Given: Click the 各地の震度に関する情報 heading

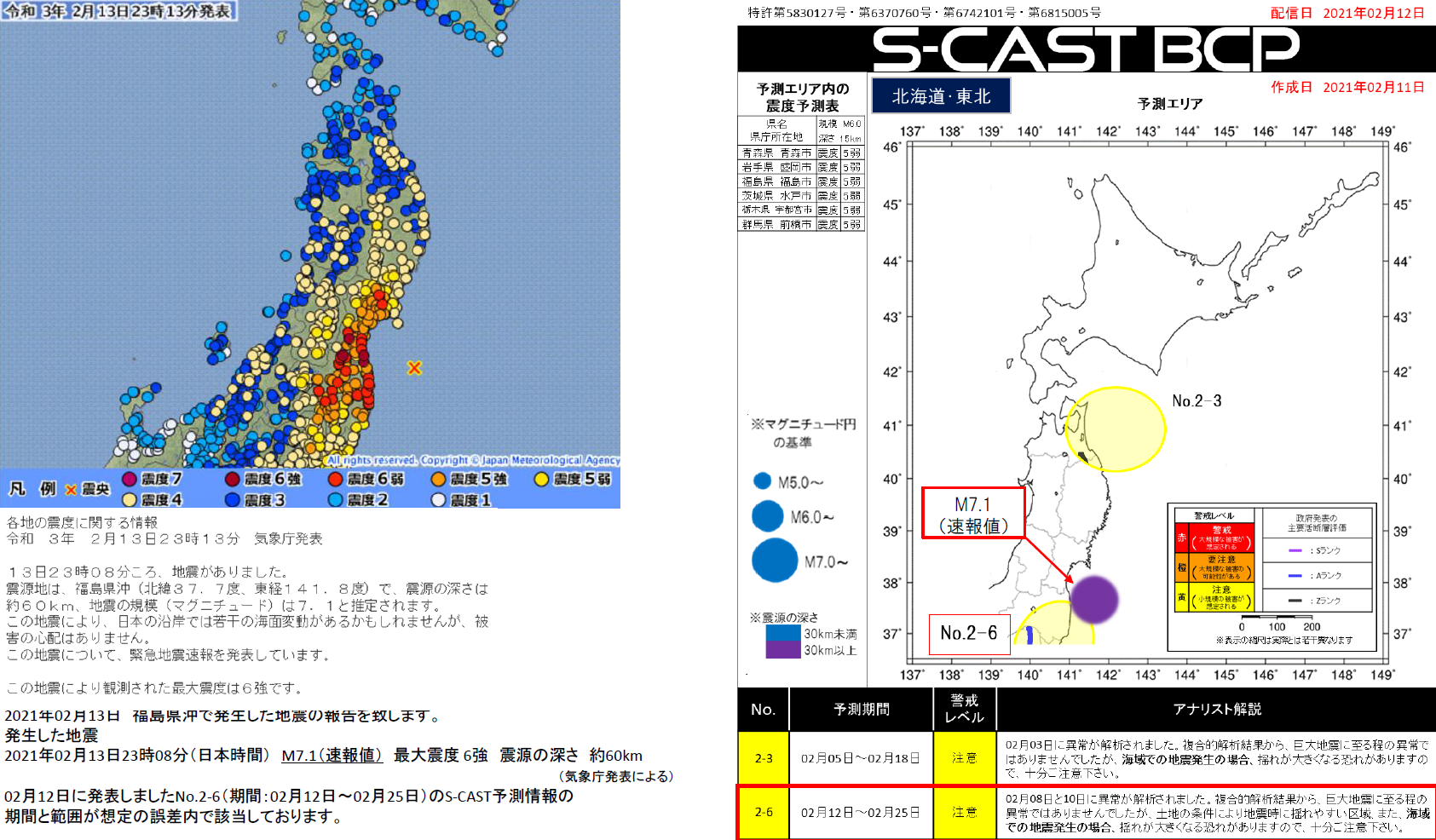Looking at the screenshot, I should pyautogui.click(x=82, y=522).
